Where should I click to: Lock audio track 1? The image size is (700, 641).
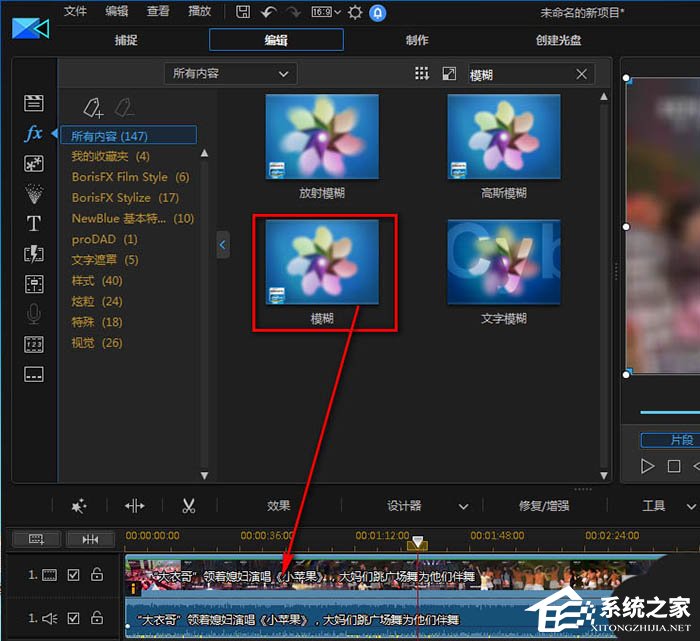pos(97,617)
